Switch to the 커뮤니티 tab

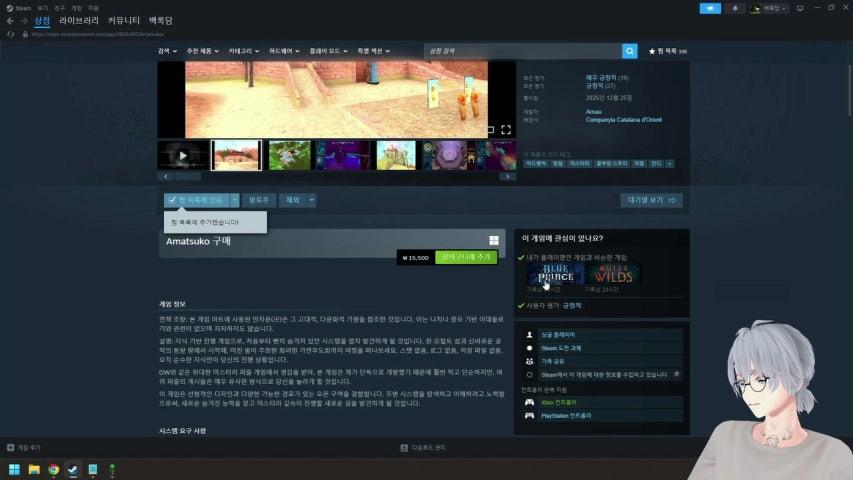point(123,21)
